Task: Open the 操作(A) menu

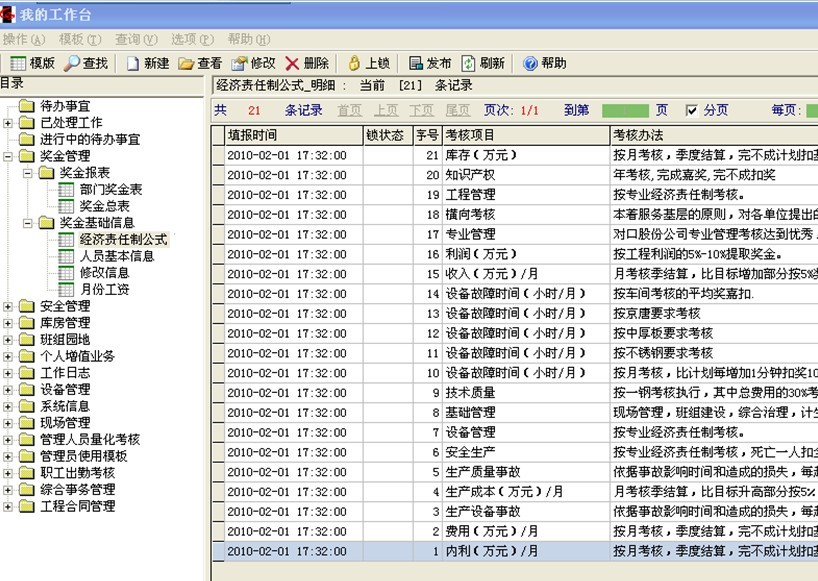Action: (24, 39)
